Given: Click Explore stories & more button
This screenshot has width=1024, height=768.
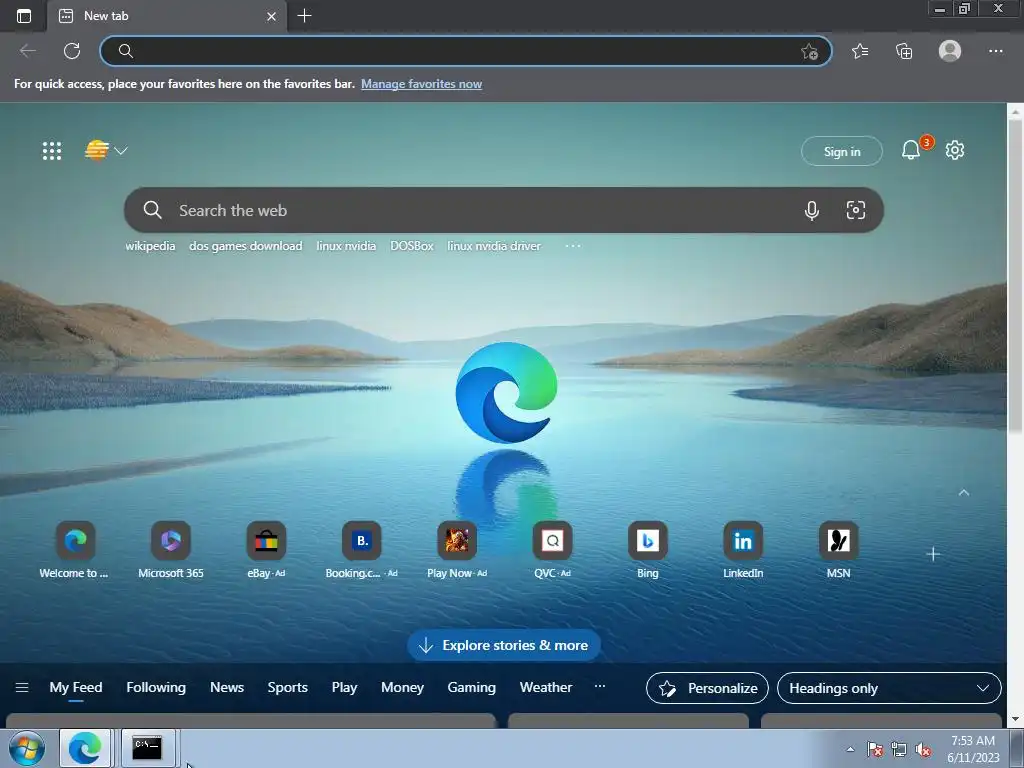Looking at the screenshot, I should (x=504, y=645).
